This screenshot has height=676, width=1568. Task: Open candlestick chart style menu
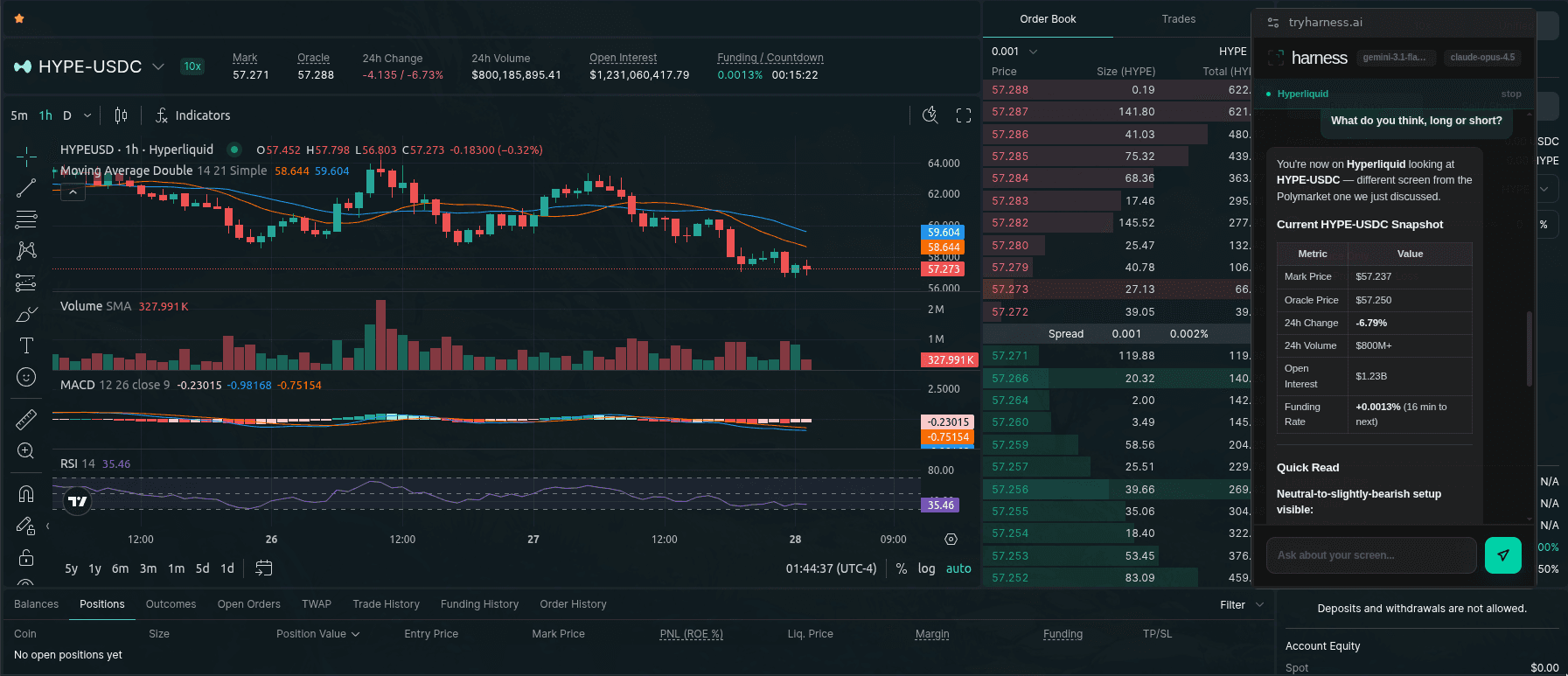121,115
